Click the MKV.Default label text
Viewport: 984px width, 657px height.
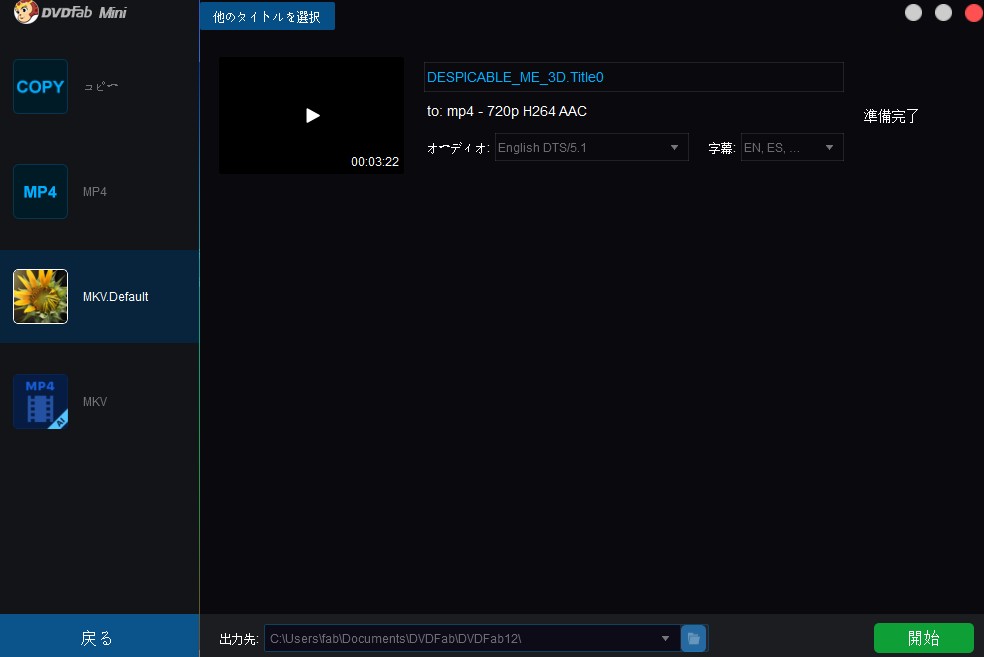coord(115,297)
